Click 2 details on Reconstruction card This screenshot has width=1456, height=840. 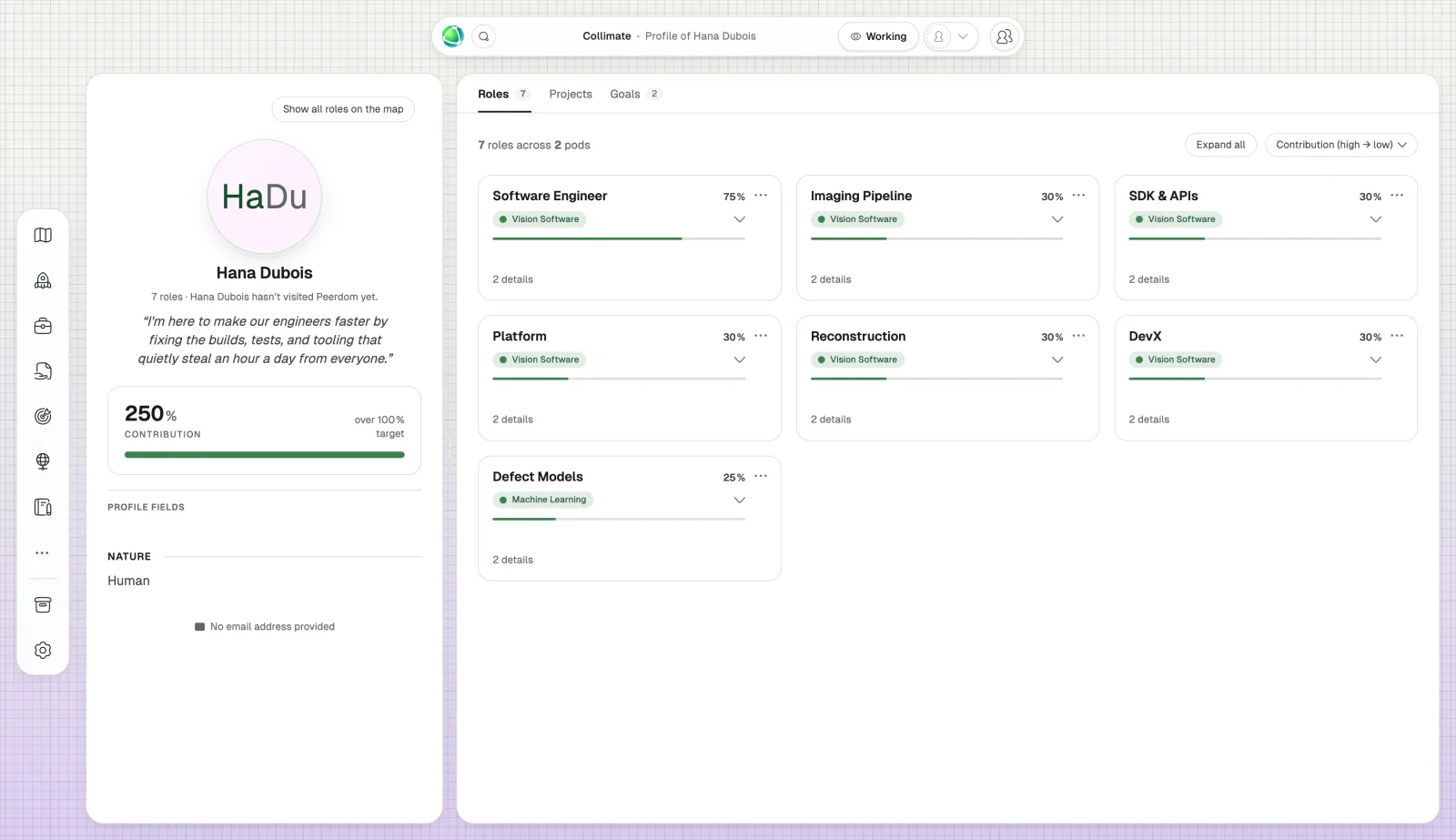point(831,420)
